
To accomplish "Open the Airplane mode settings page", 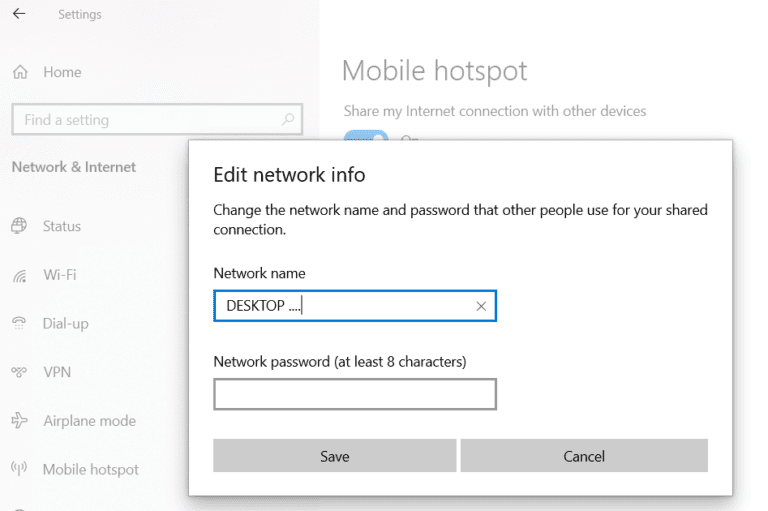I will coord(89,421).
